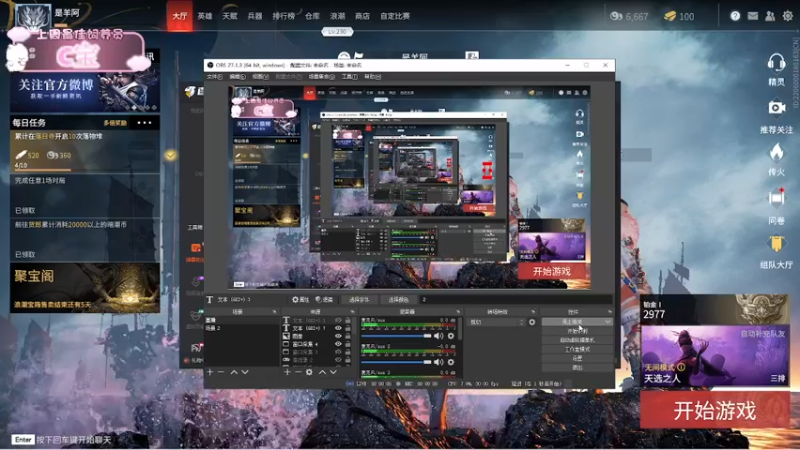Remove scene with OBS scenes minus icon
This screenshot has width=800, height=450.
point(221,372)
